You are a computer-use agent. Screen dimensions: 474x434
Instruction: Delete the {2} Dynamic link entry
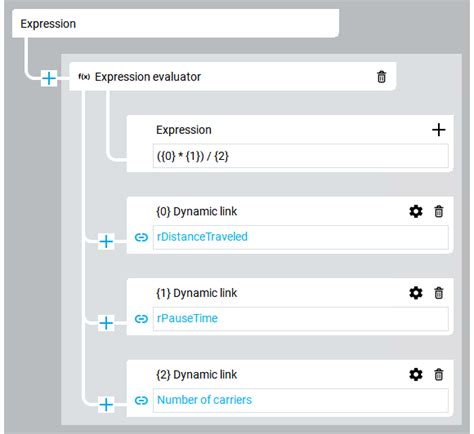point(439,375)
